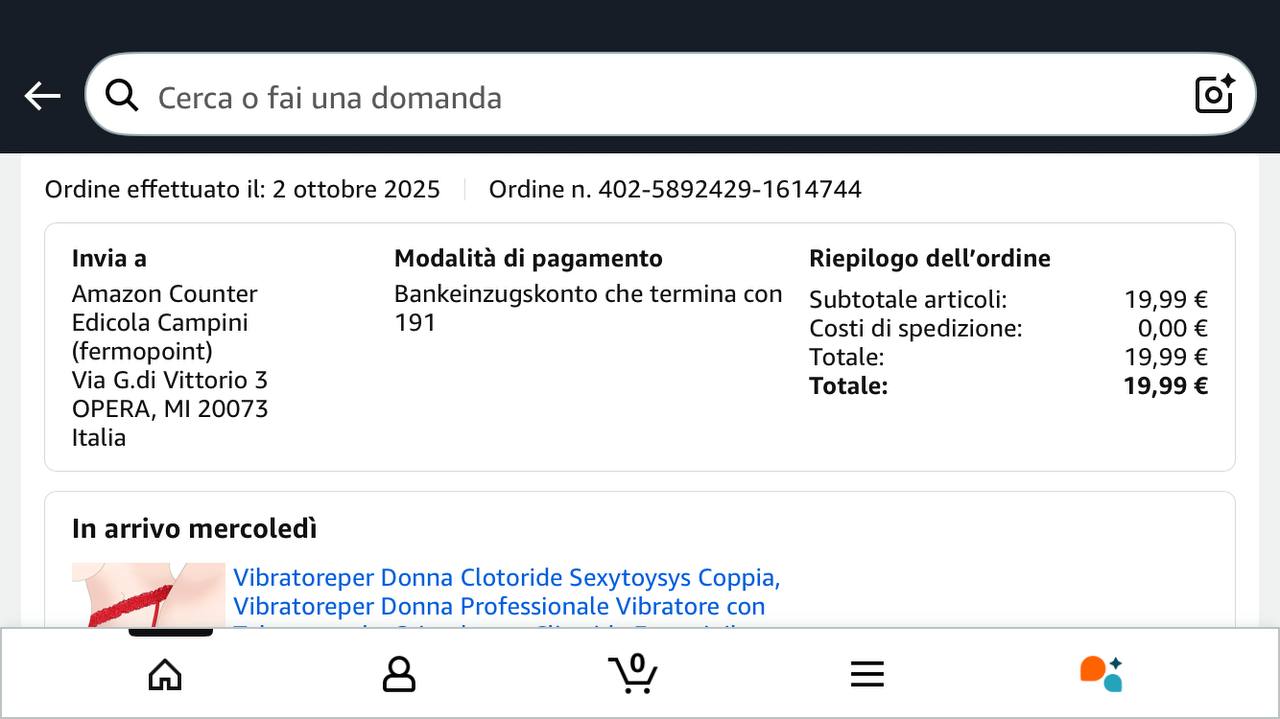The image size is (1280, 719).
Task: Tap the 'Invia a' heading
Action: click(109, 258)
